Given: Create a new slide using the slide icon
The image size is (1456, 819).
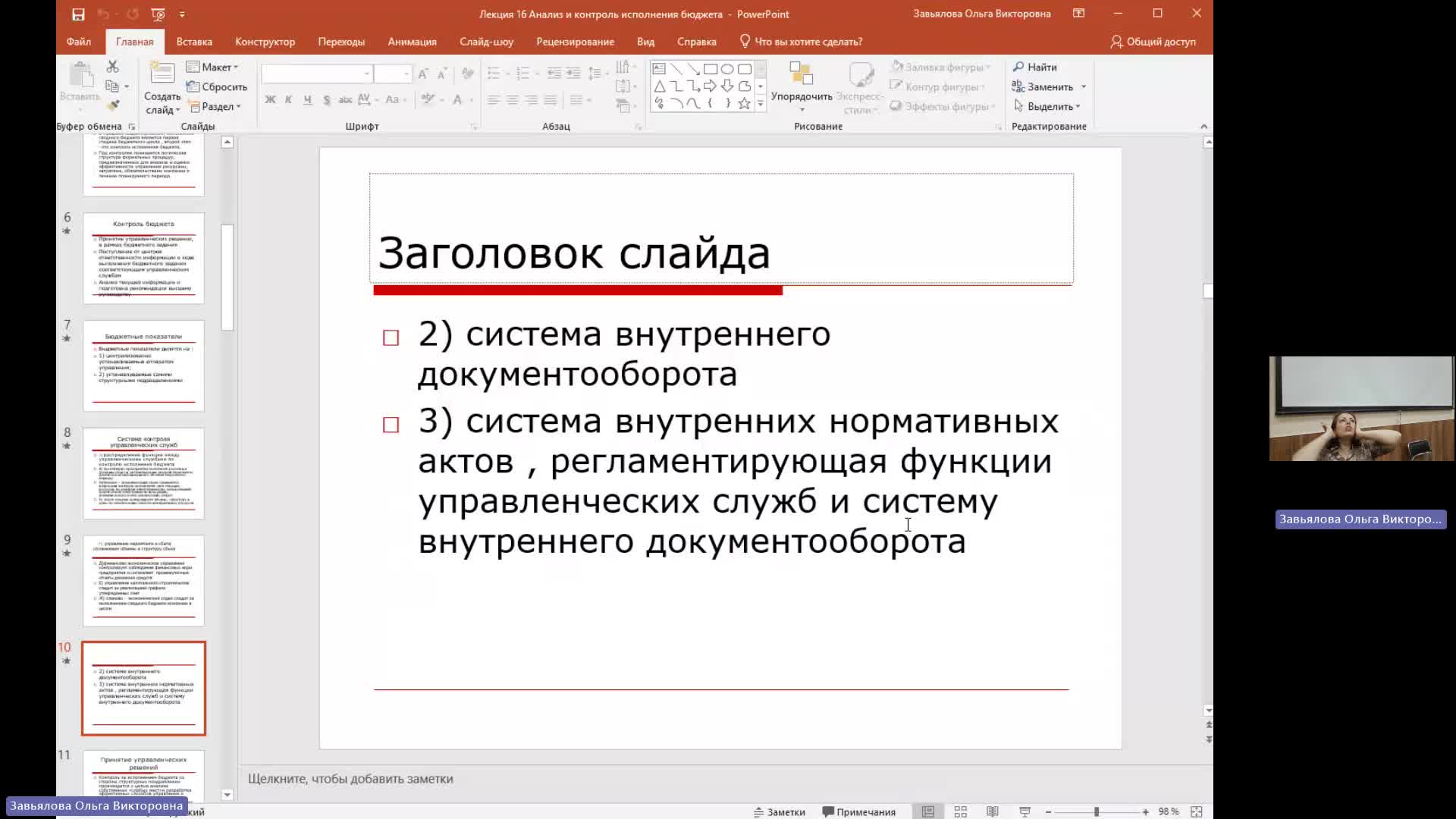Looking at the screenshot, I should (x=162, y=74).
